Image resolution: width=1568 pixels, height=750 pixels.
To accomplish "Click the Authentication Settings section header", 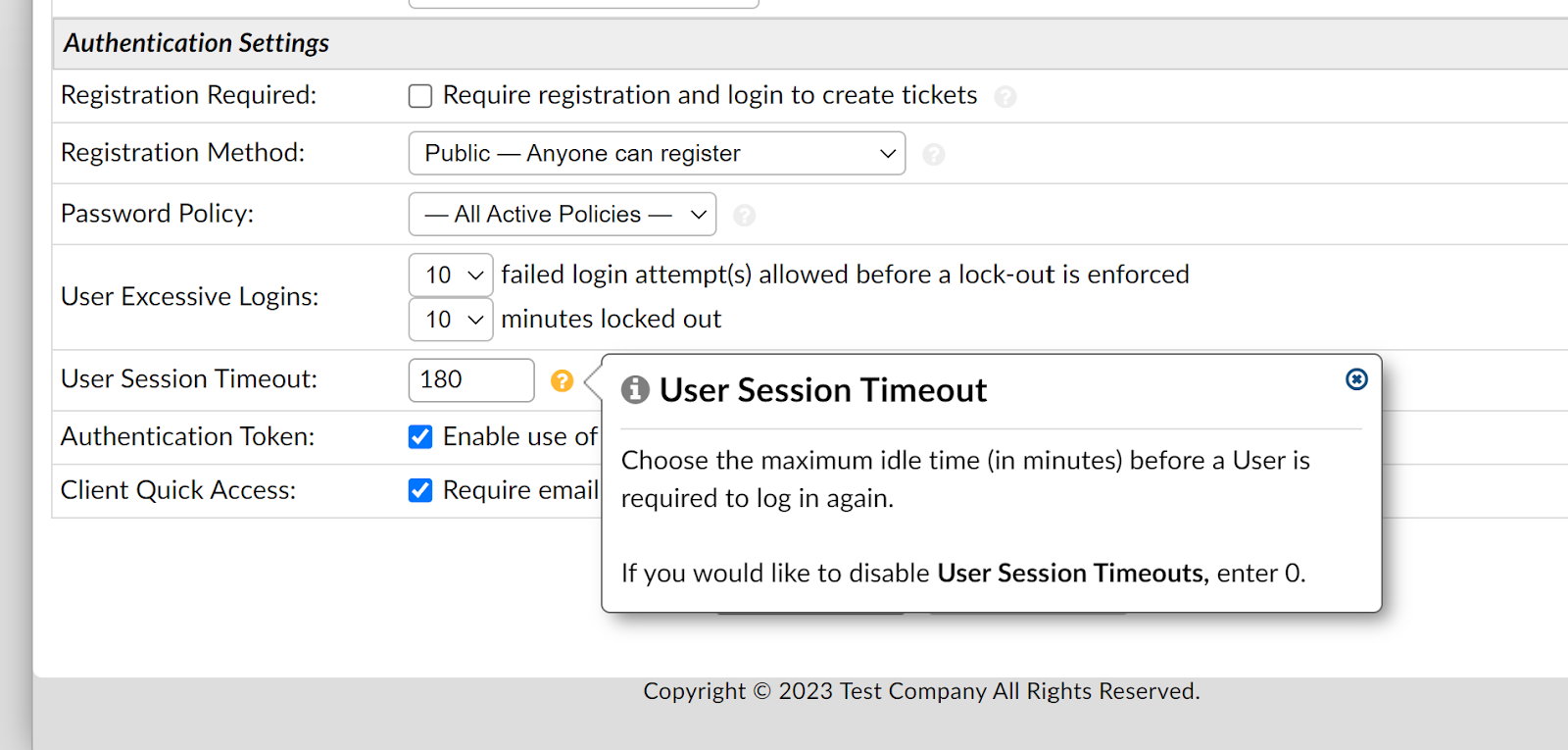I will click(196, 43).
